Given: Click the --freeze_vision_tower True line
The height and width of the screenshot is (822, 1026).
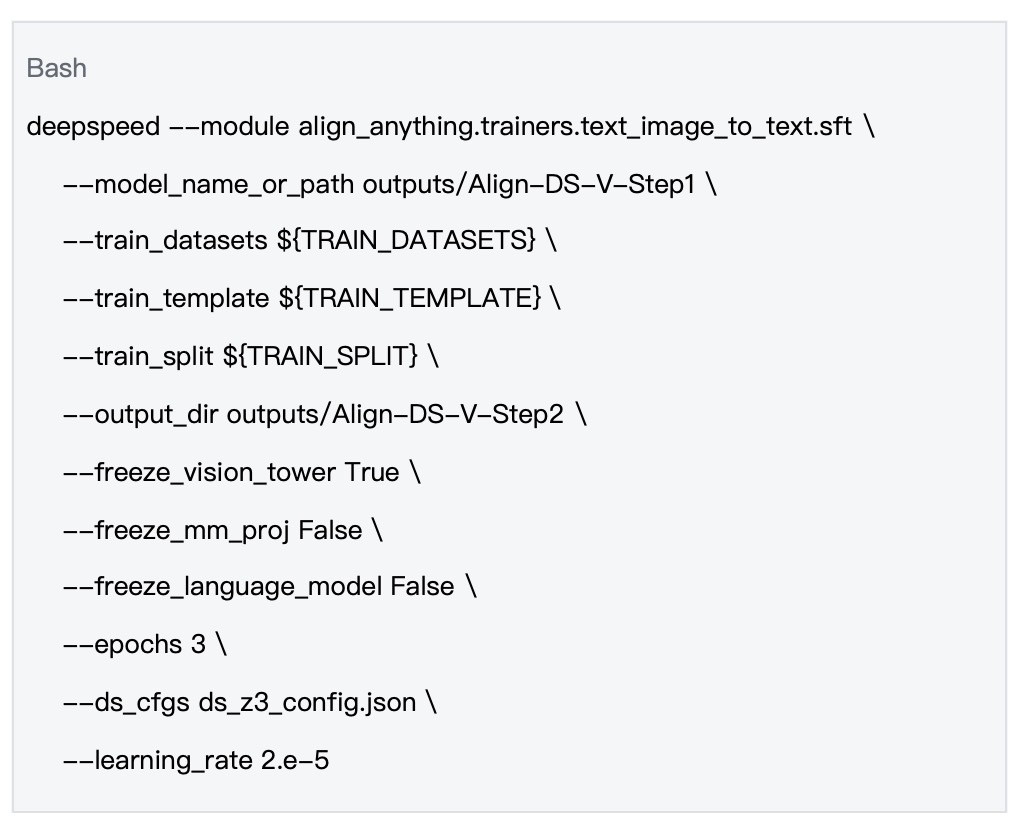Looking at the screenshot, I should click(242, 472).
